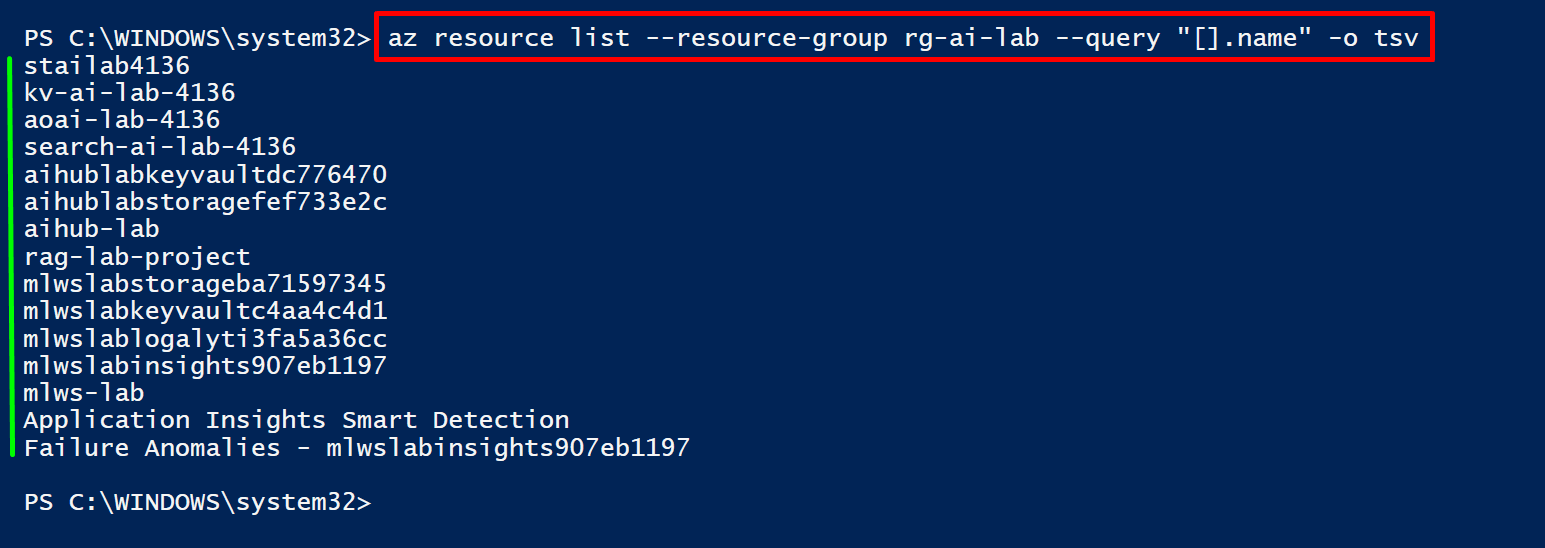Click mlwslabinsights907eb1197 resource name
Viewport: 1545px width, 548px height.
205,365
